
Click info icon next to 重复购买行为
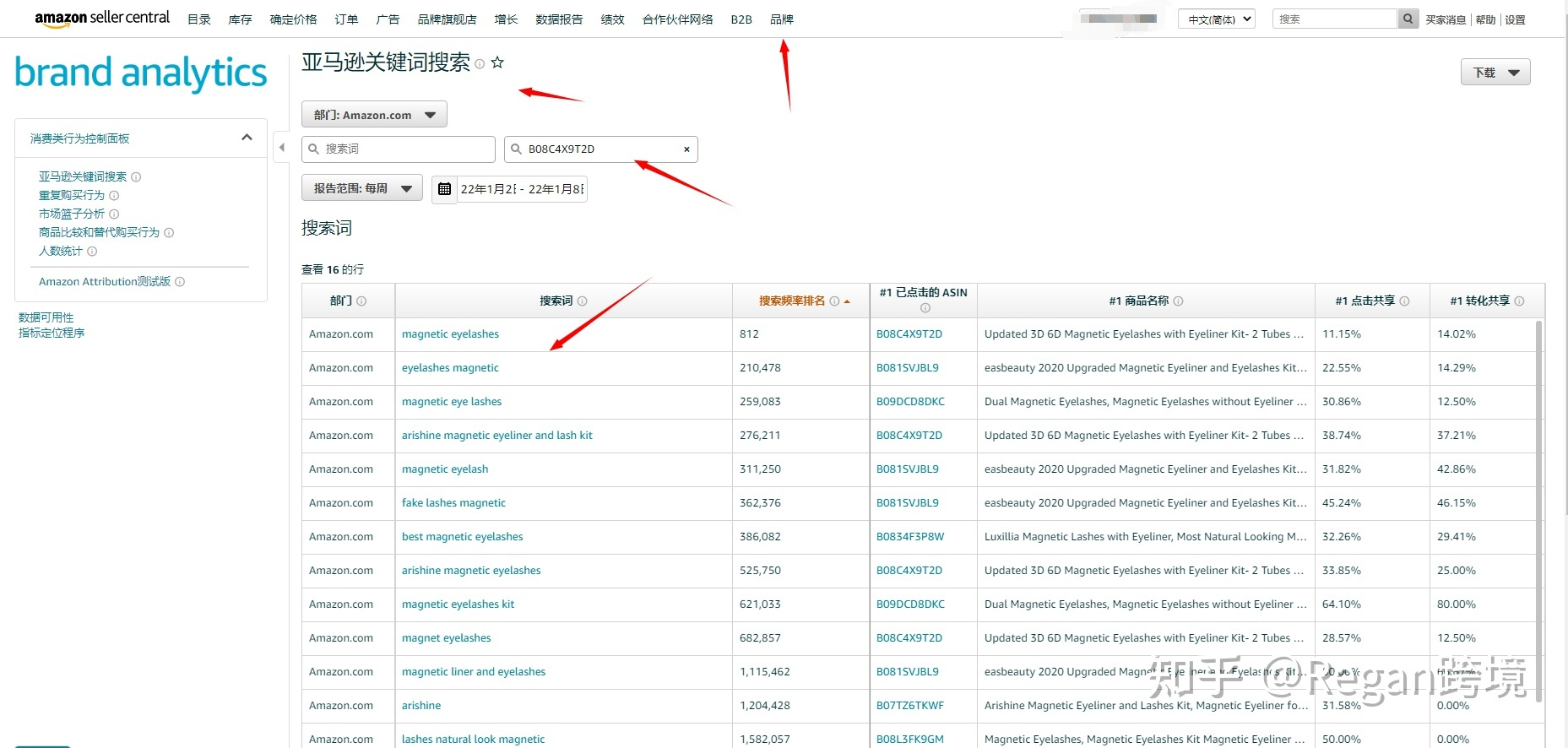point(114,196)
